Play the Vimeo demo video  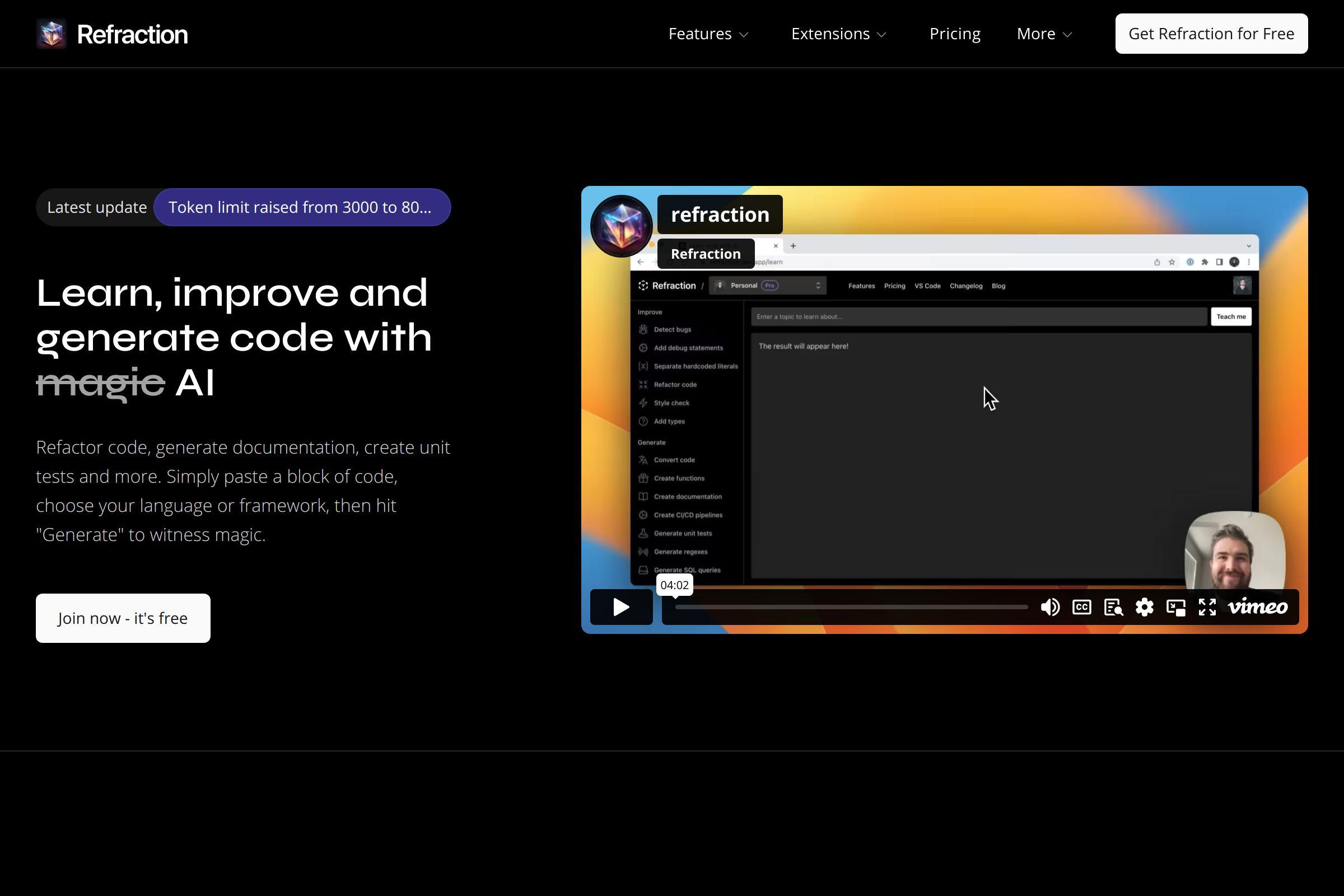point(621,607)
